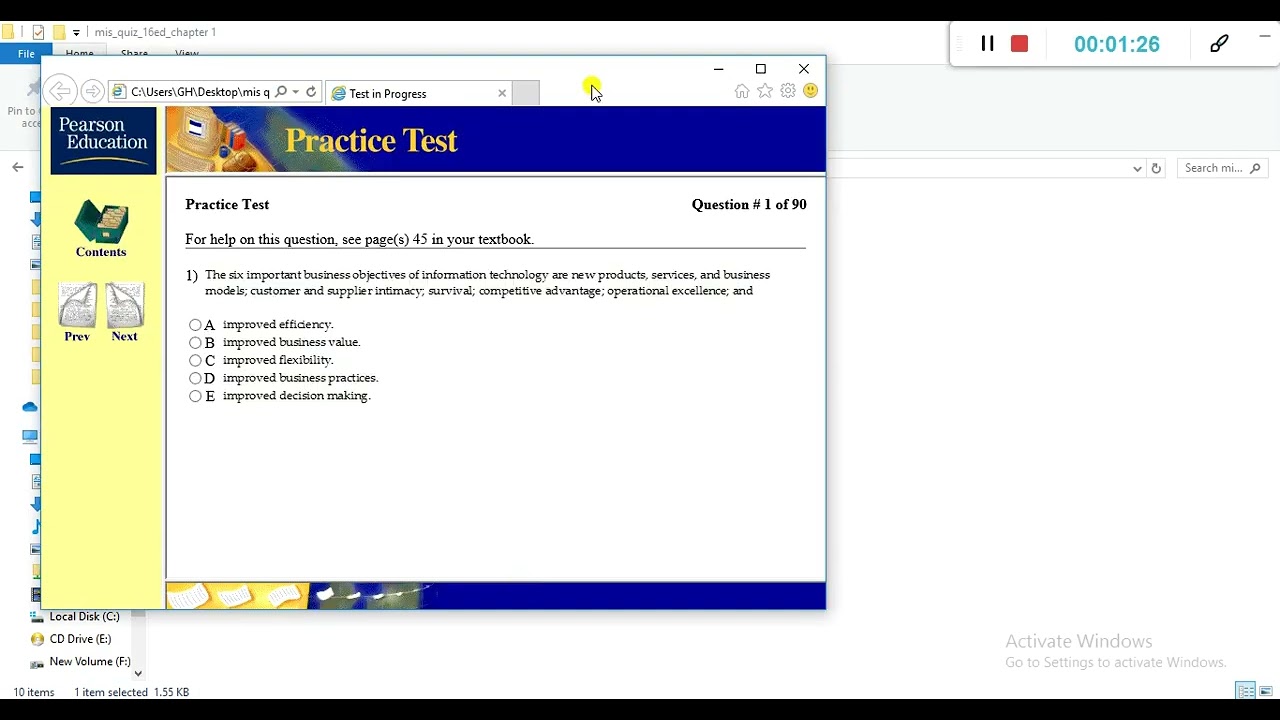Open the Quick Access Toolbar customize dropdown
Viewport: 1280px width, 720px height.
(76, 33)
